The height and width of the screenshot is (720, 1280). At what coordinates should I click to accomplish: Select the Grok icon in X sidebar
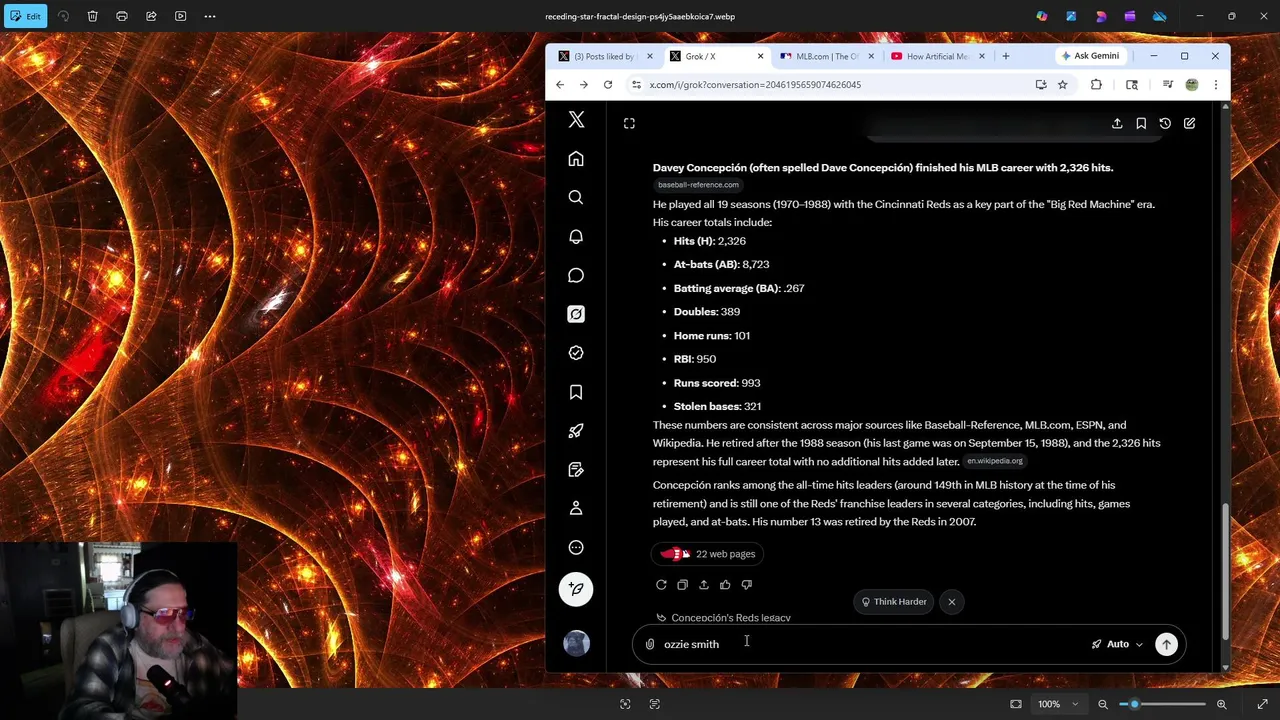click(x=576, y=314)
